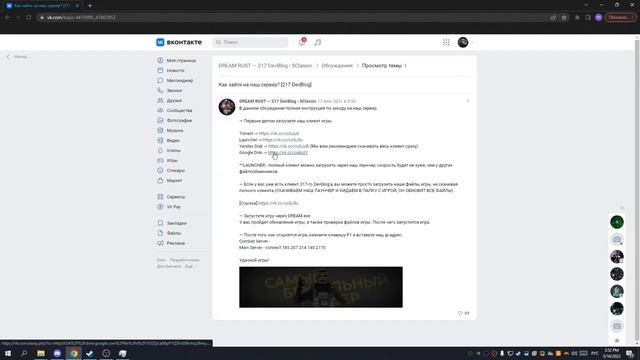
Task: Close the current VK tab
Action: [x=77, y=6]
